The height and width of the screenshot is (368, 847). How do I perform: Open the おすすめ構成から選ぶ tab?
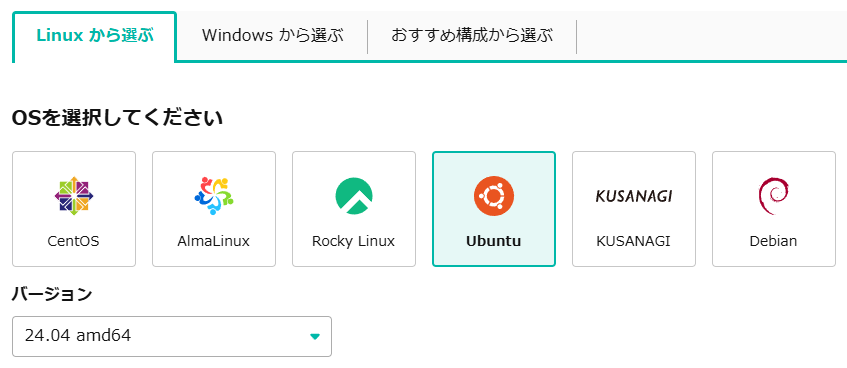pyautogui.click(x=472, y=36)
